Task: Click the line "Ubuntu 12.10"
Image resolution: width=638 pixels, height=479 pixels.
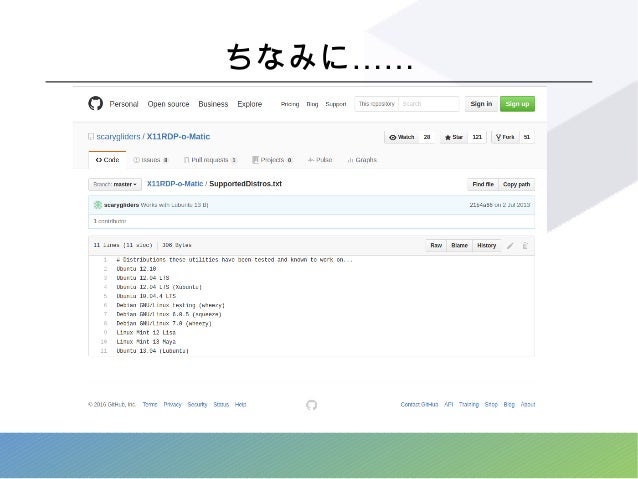Action: (x=136, y=269)
